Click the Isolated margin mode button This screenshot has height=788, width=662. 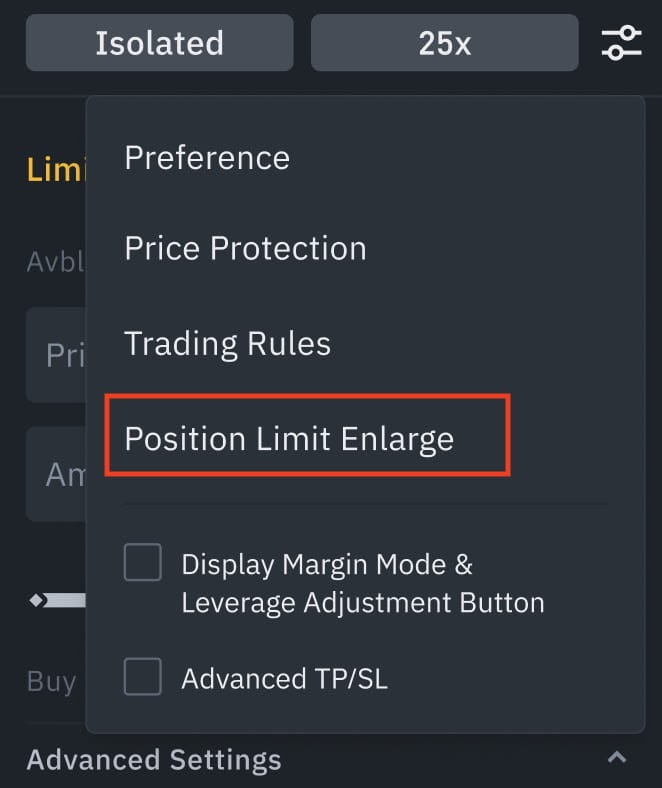click(x=159, y=43)
